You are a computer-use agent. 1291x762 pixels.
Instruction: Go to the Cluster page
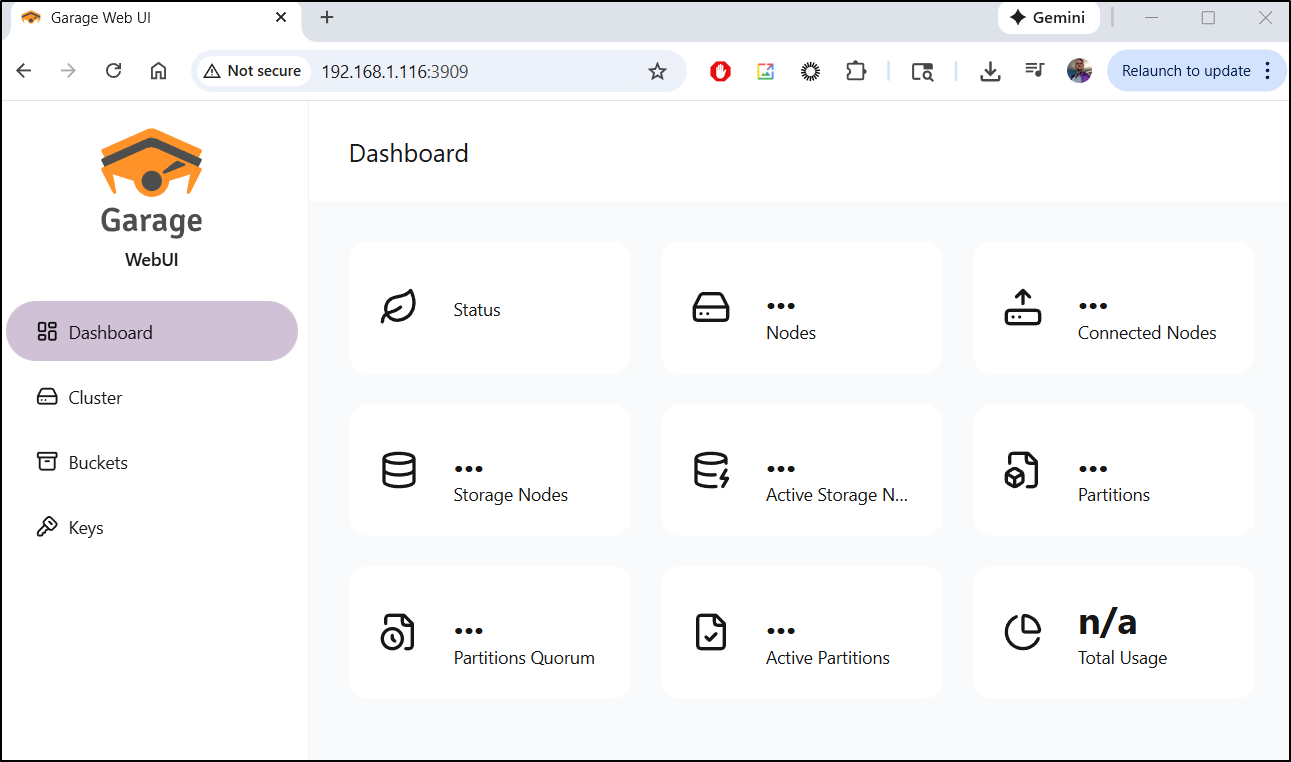[x=95, y=398]
